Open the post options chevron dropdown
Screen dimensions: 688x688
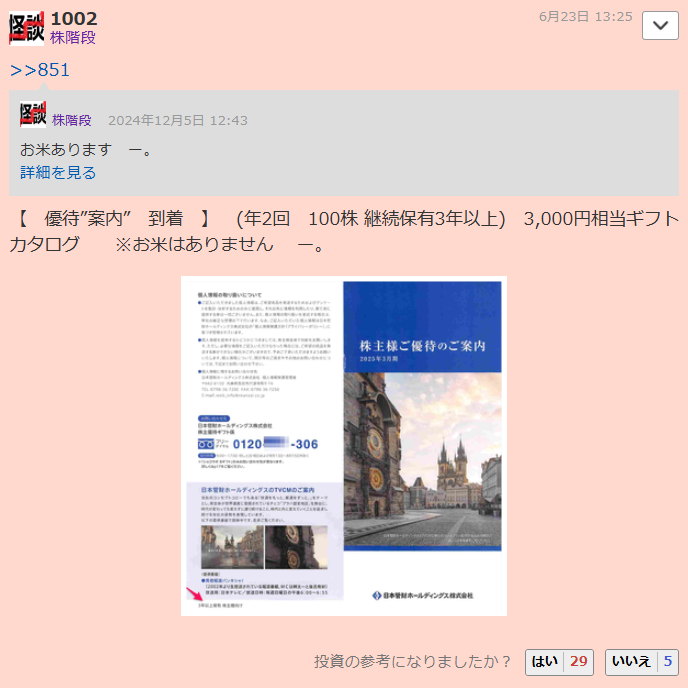[x=660, y=26]
